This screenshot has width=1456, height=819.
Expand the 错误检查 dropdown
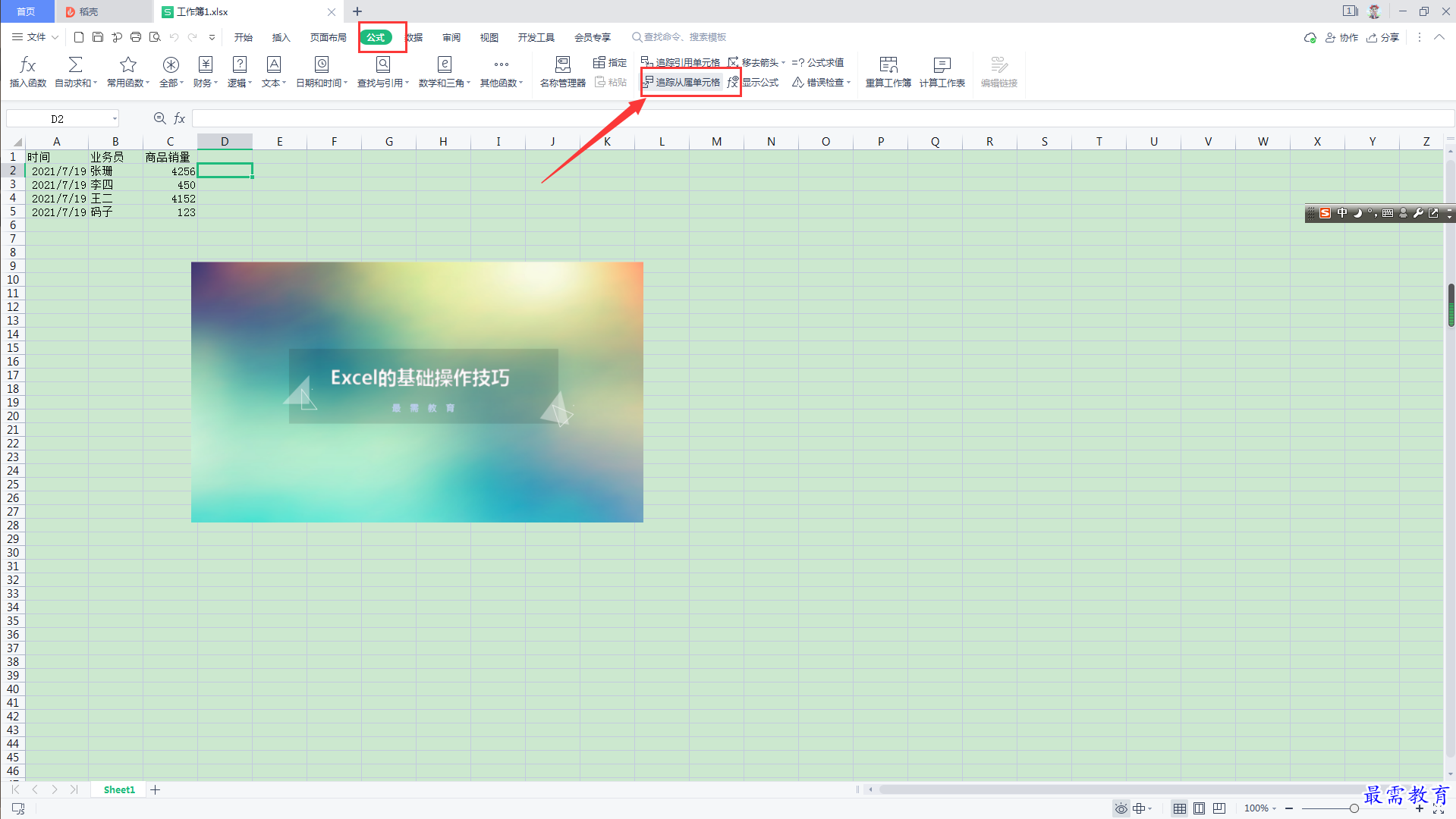pyautogui.click(x=848, y=83)
